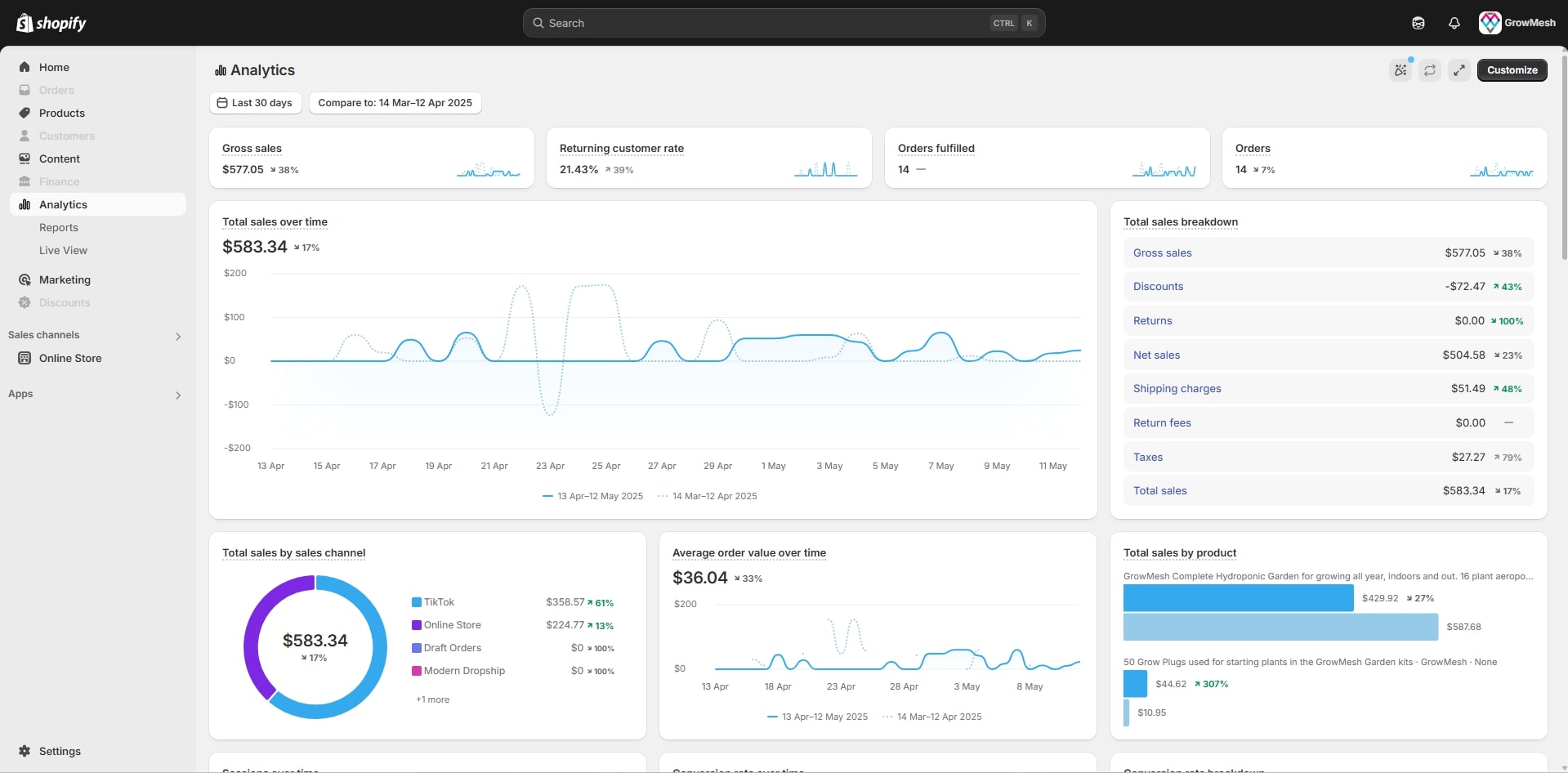Image resolution: width=1568 pixels, height=773 pixels.
Task: Open Sidekick assistant icon in top bar
Action: coord(1418,23)
